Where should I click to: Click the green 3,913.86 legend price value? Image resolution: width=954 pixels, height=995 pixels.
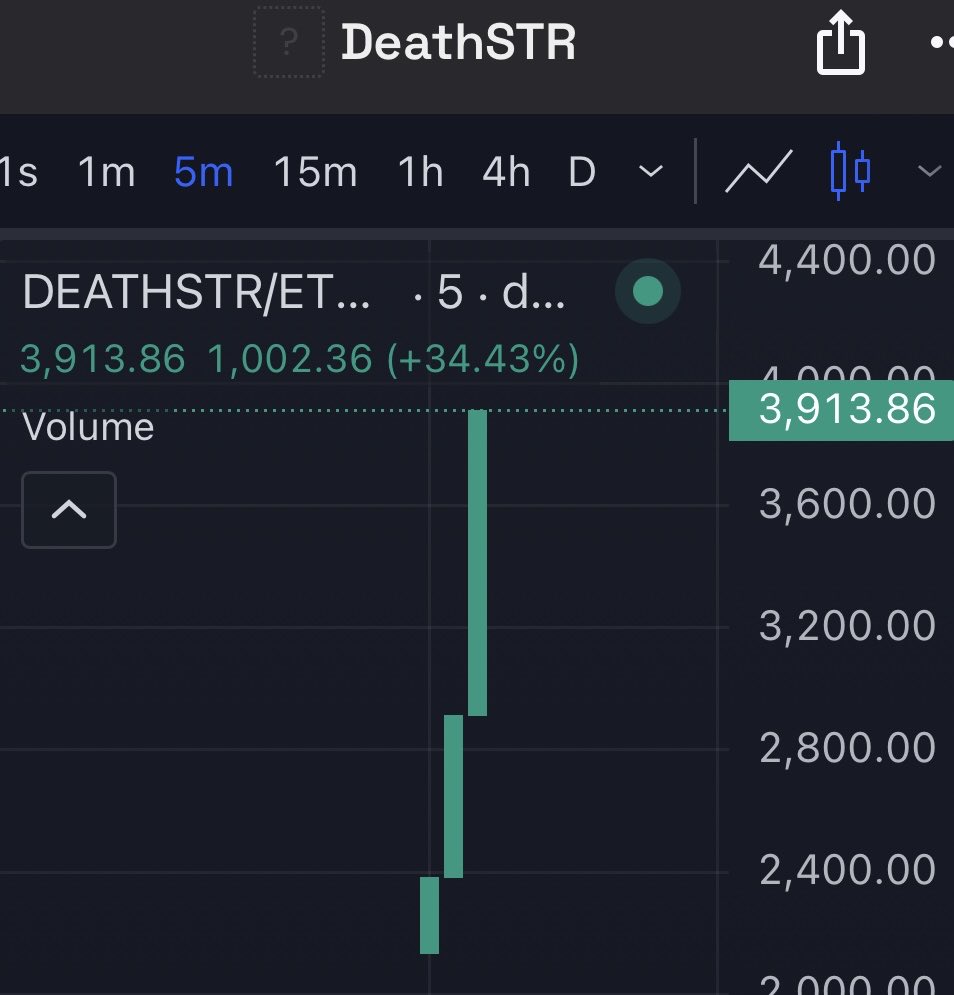[x=103, y=359]
